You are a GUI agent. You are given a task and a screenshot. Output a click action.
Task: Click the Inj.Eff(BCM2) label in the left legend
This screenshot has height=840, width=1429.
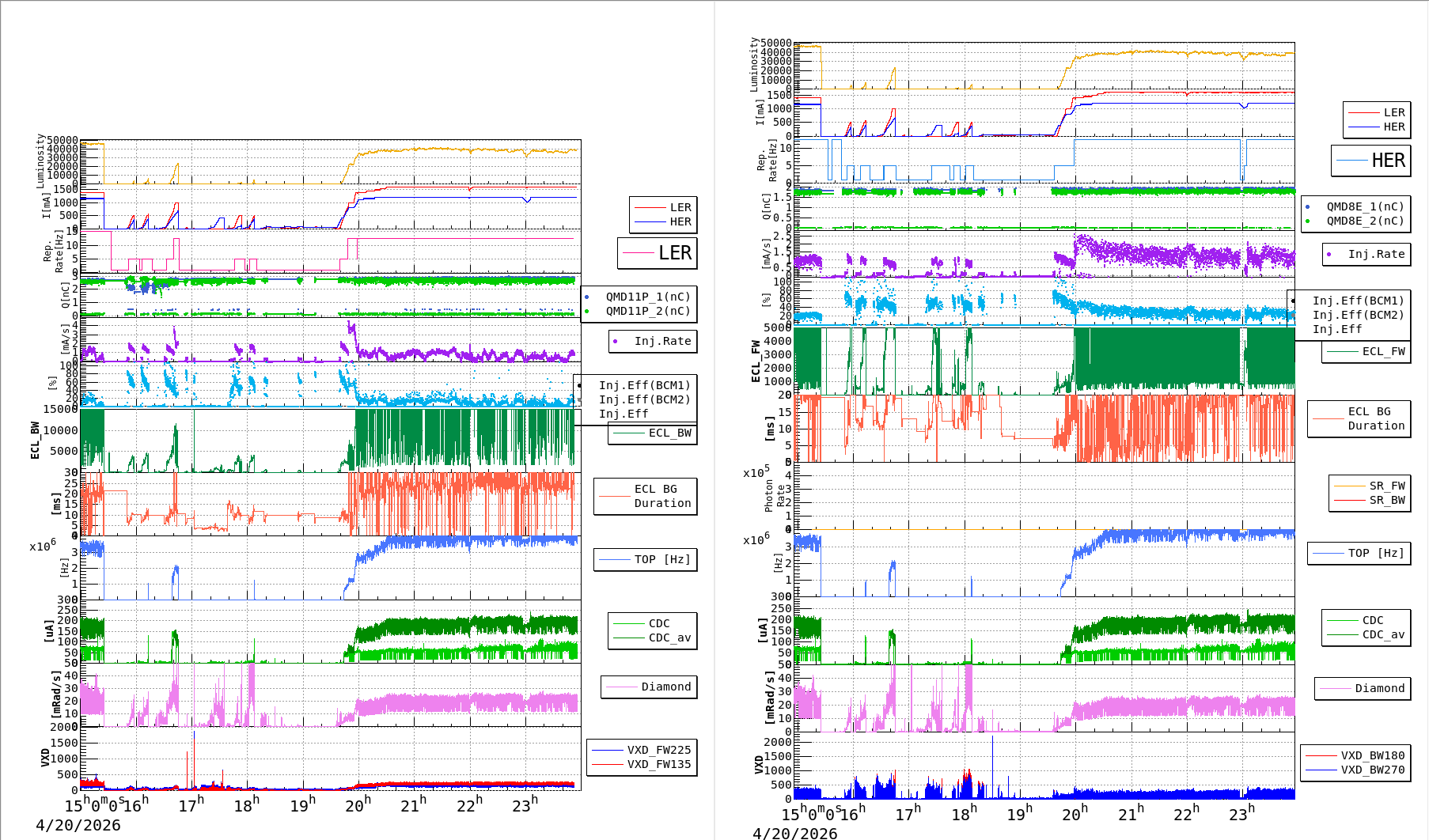[644, 399]
